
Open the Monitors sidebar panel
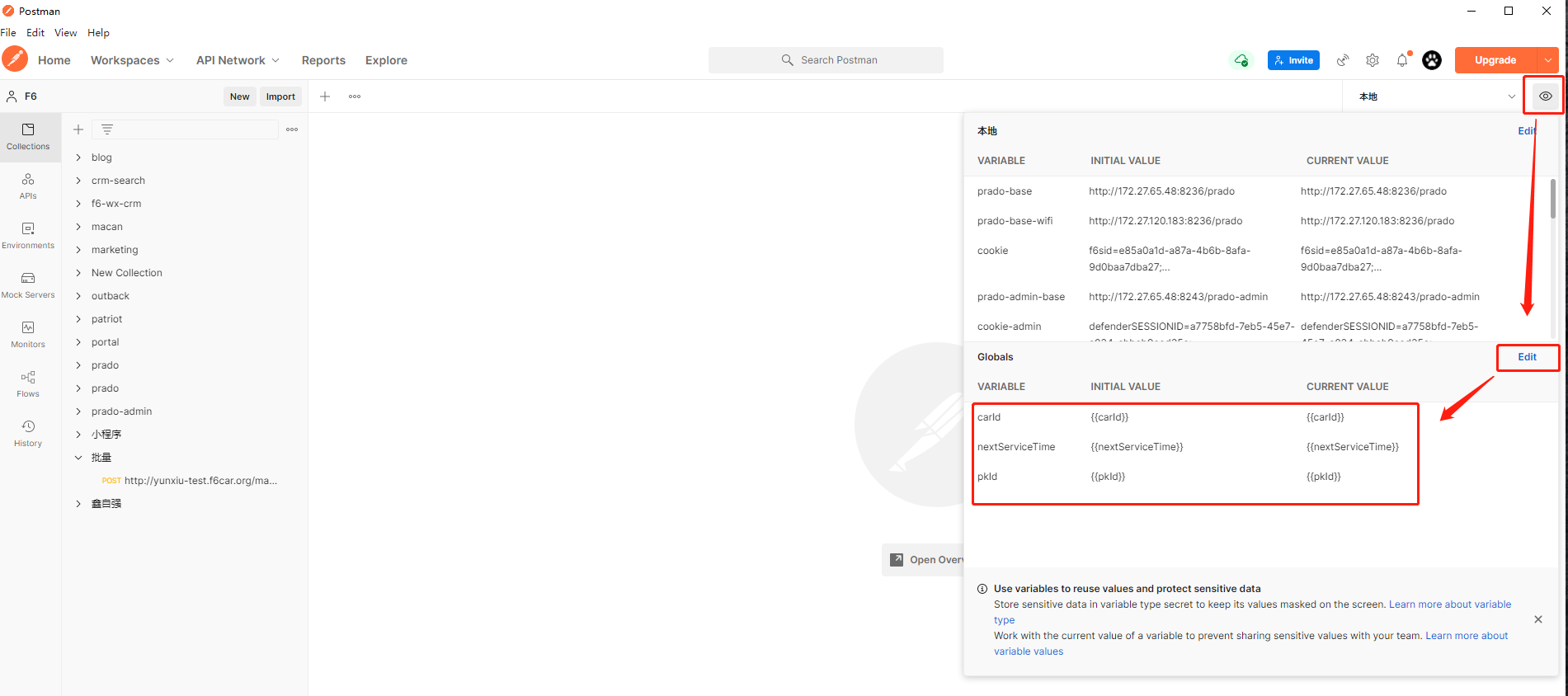click(x=28, y=335)
